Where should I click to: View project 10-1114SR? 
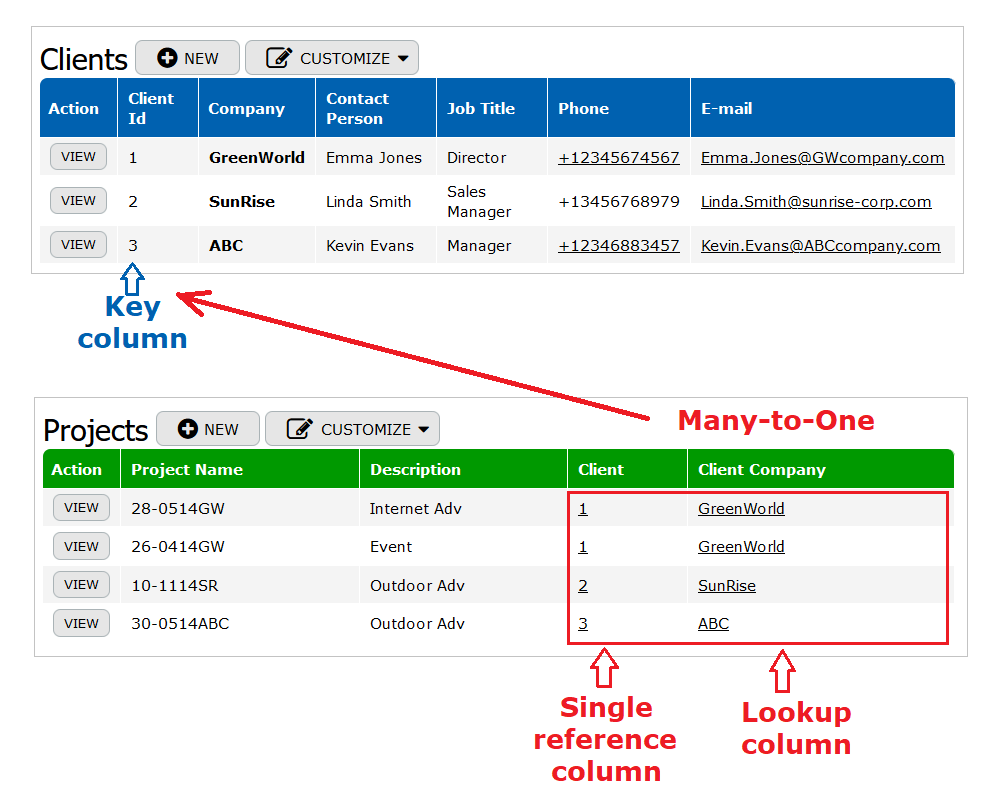tap(82, 585)
